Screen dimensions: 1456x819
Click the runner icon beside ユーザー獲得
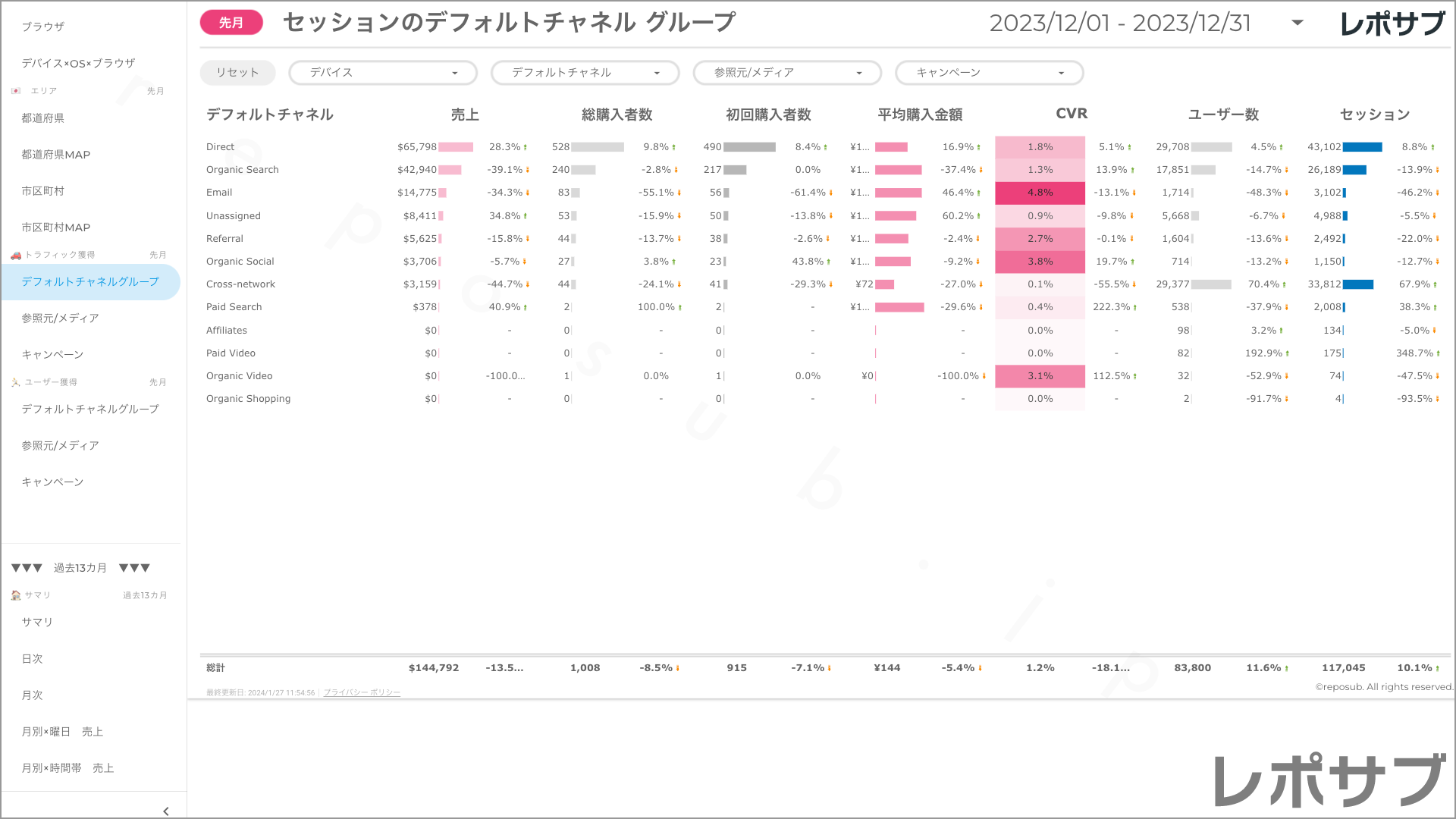(x=16, y=382)
